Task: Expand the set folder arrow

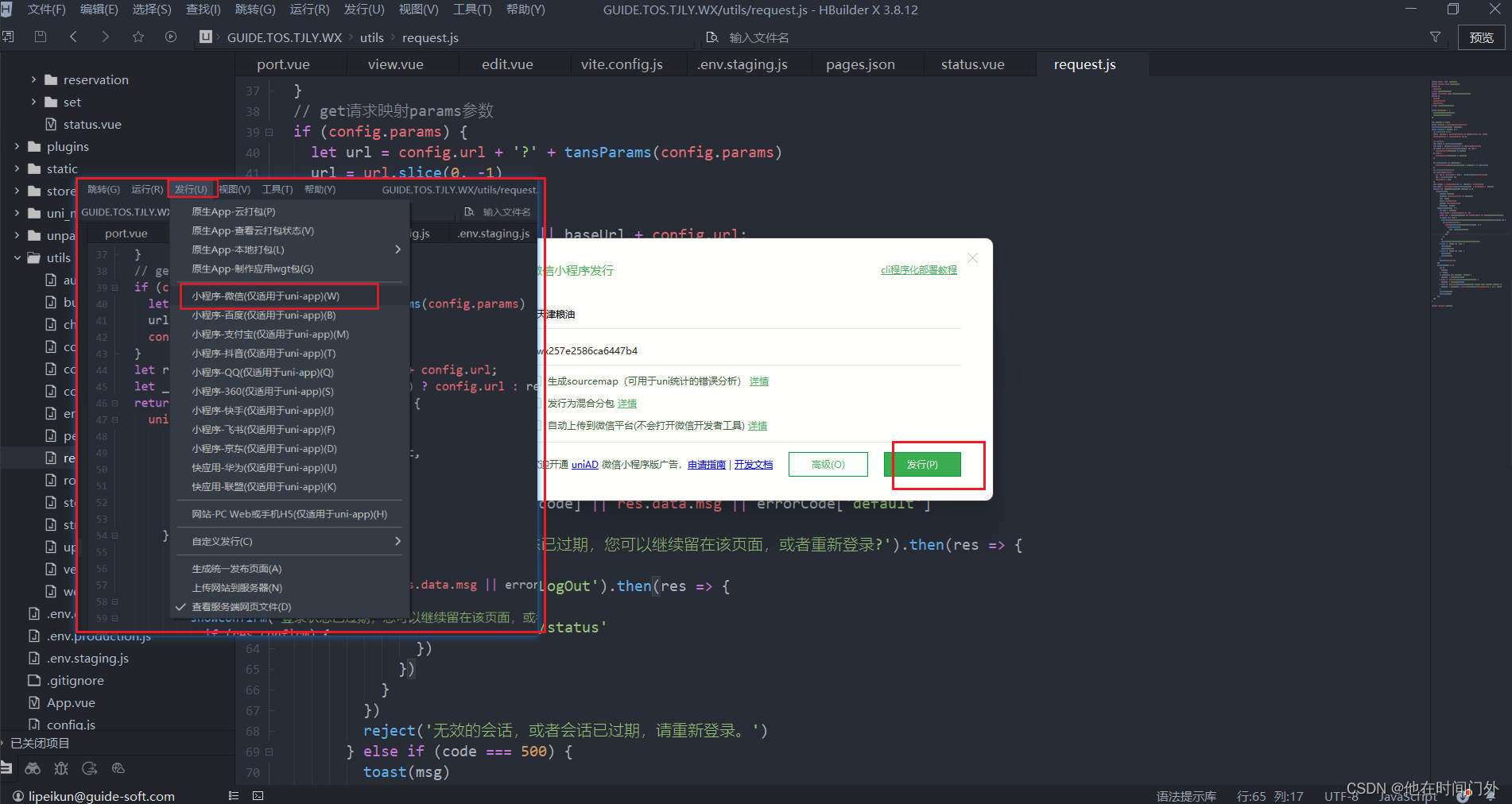Action: coord(33,102)
